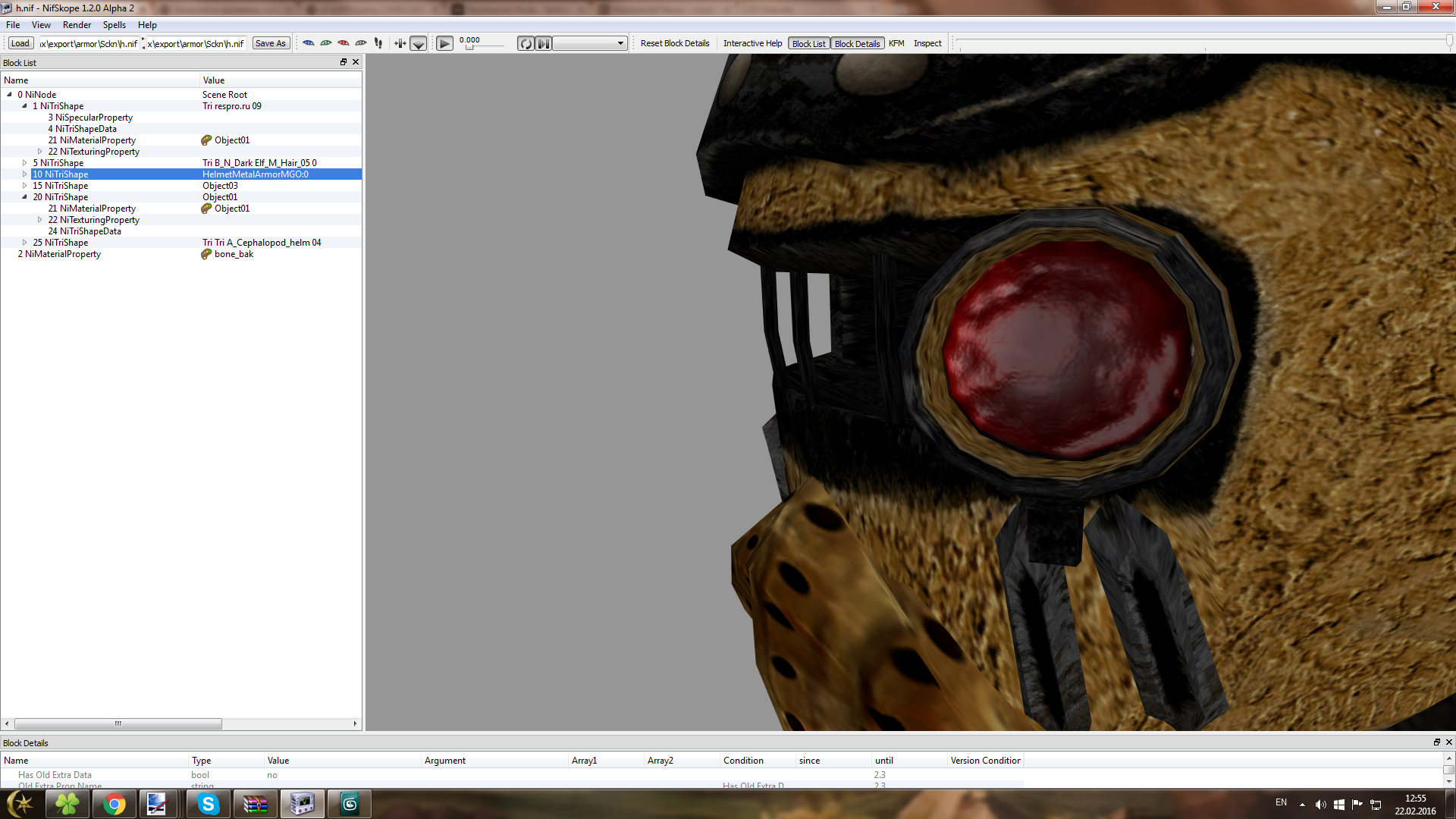Collapse the 20 NiTriShape node
The image size is (1456, 819).
pos(24,197)
